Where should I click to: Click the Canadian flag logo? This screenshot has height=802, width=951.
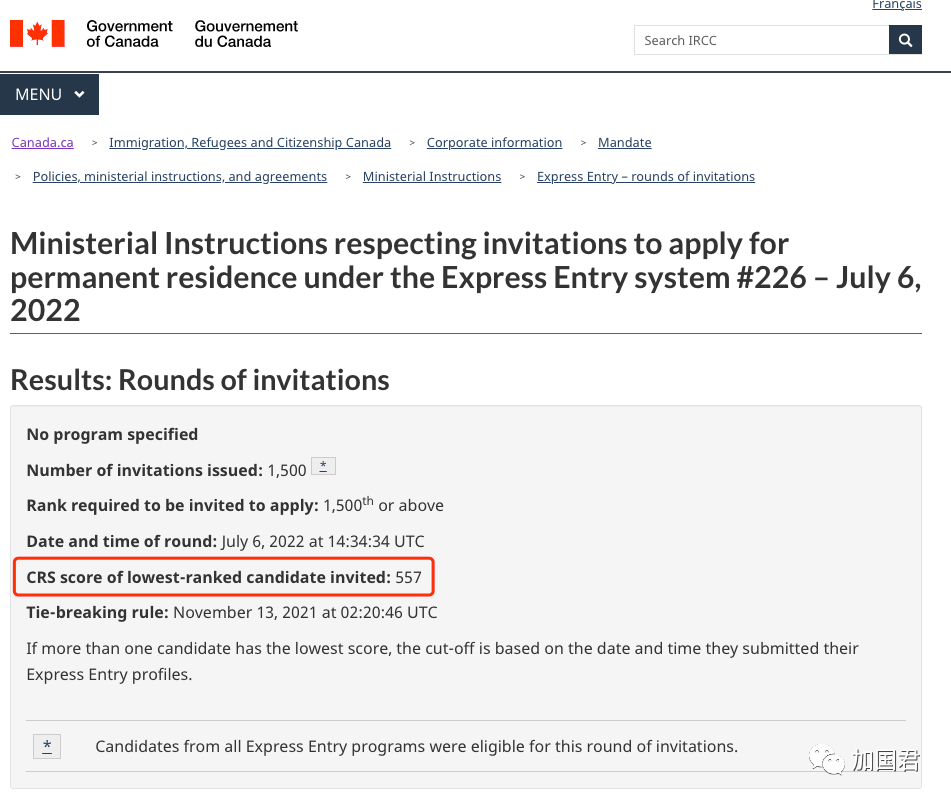tap(37, 34)
